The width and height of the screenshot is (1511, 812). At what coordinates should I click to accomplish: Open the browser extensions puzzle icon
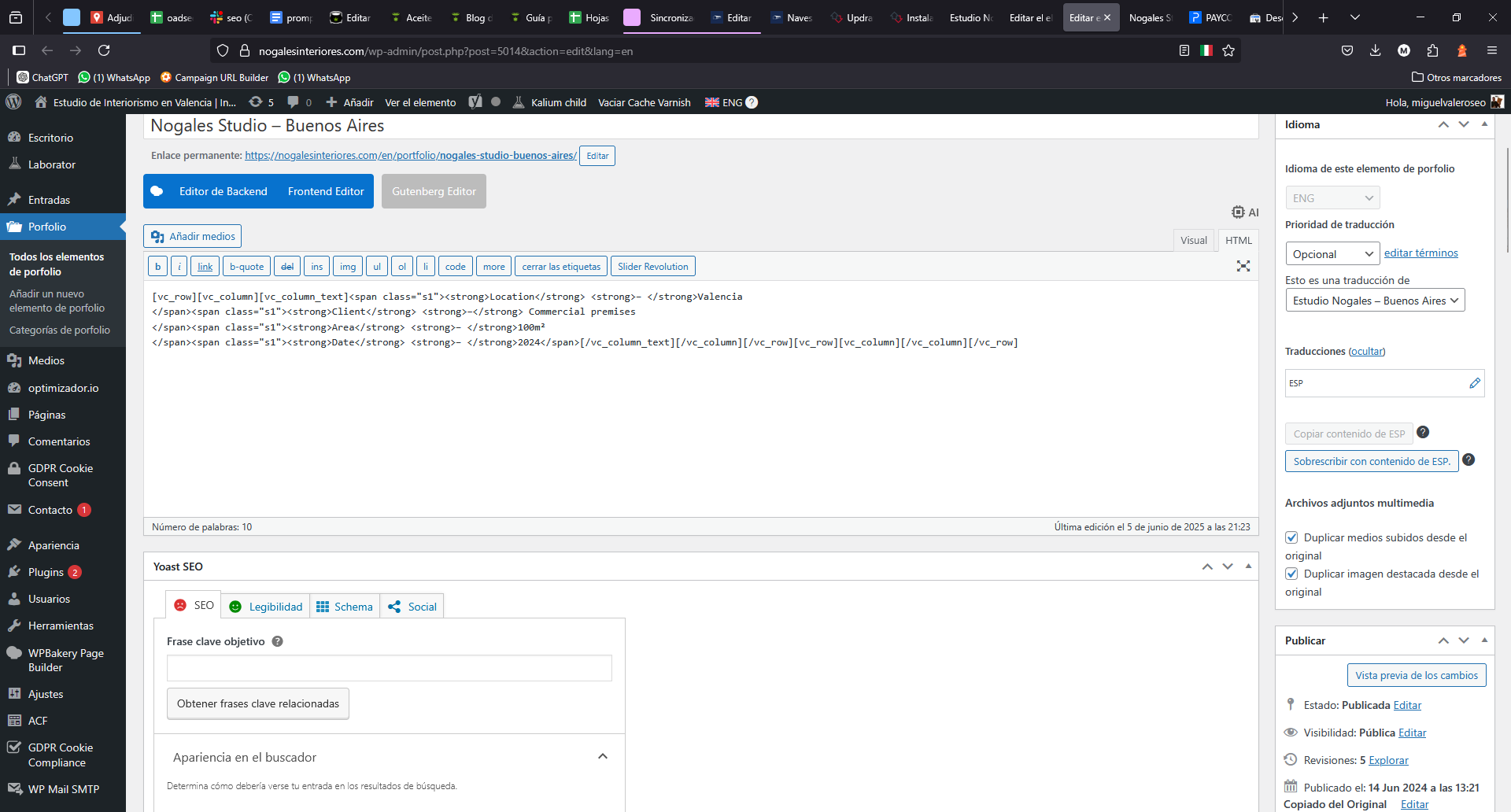point(1432,50)
